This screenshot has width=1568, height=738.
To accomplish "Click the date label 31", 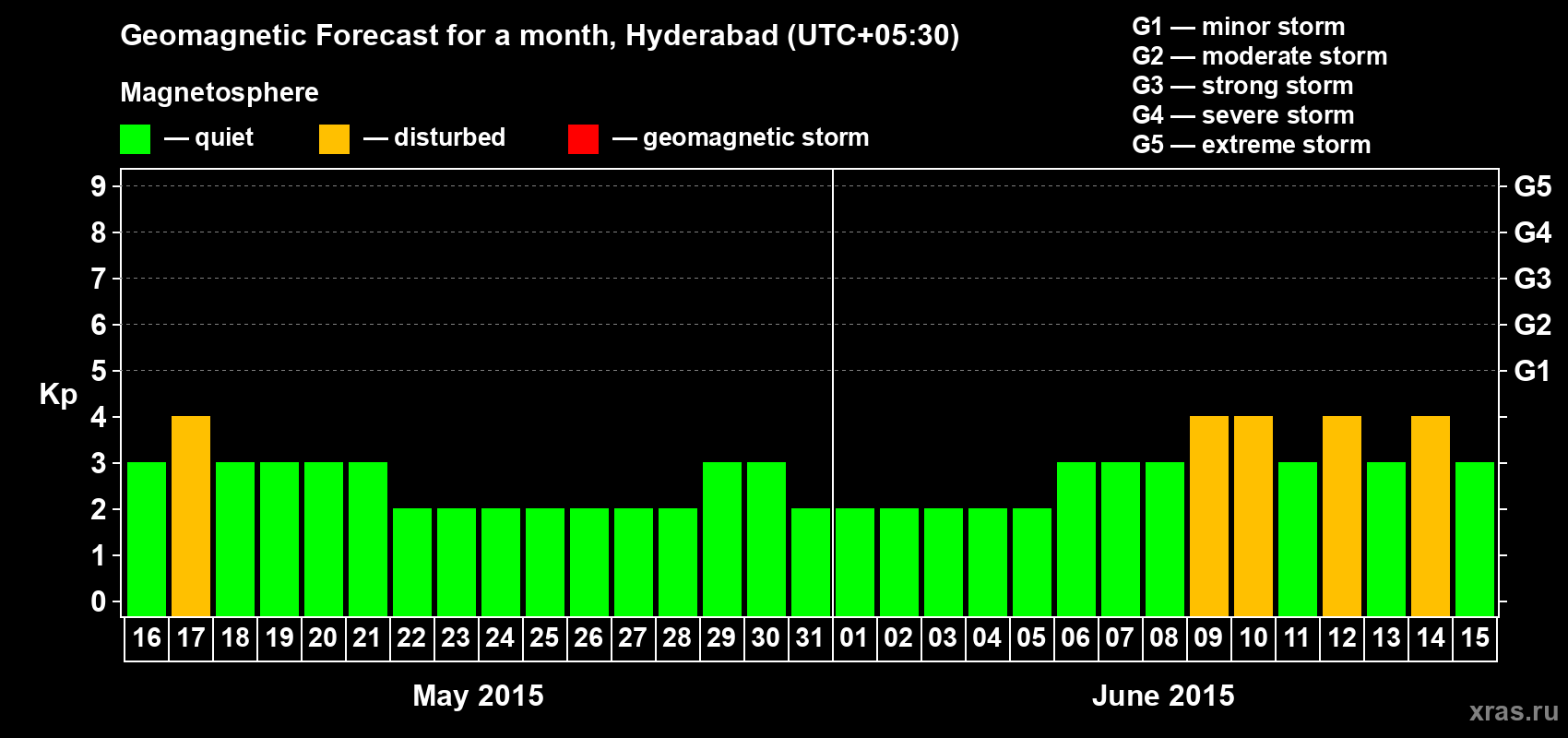I will coord(810,637).
